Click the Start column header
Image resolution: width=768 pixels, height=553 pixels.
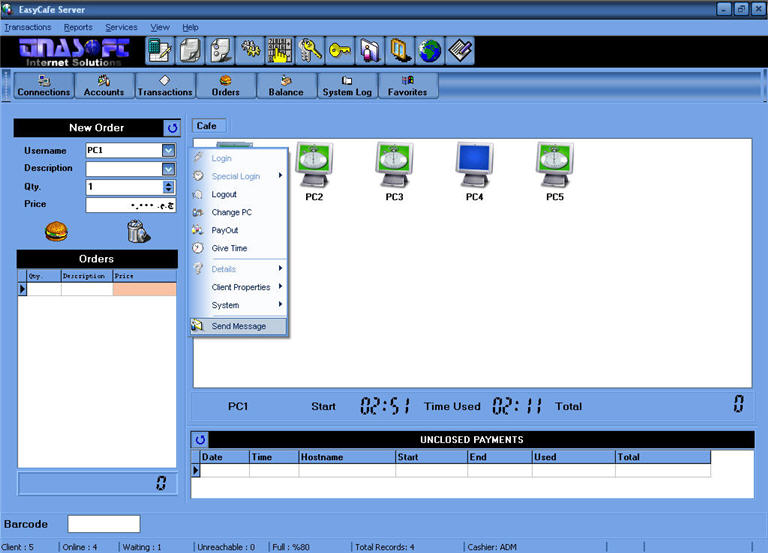[431, 457]
